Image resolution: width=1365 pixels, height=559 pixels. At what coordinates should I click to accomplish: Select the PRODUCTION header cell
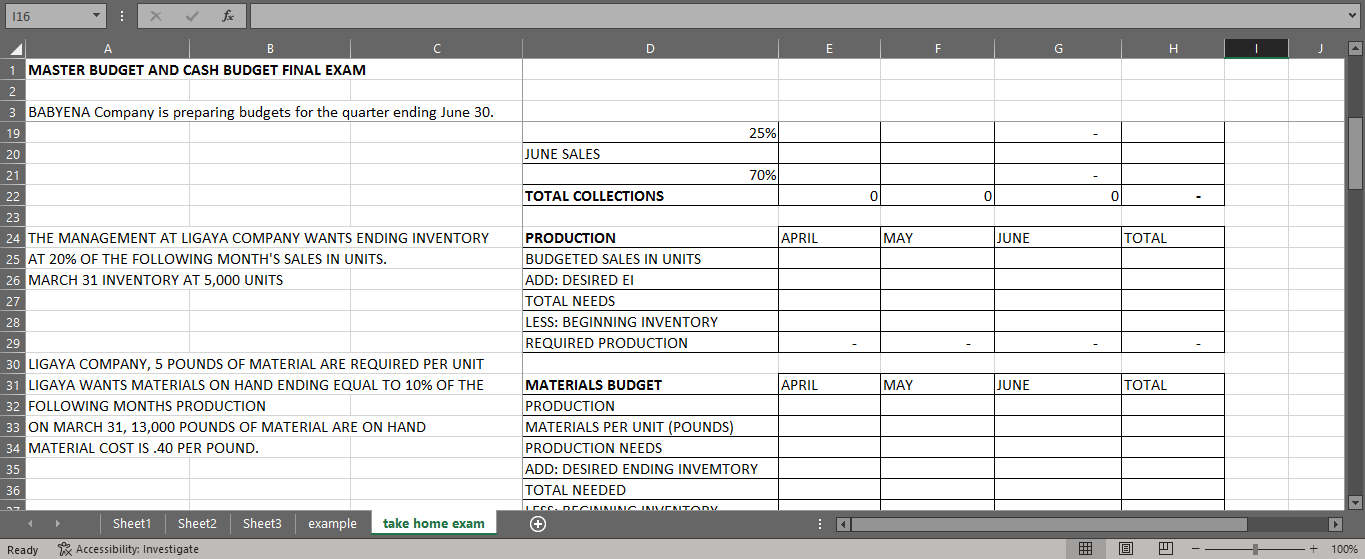(x=650, y=238)
